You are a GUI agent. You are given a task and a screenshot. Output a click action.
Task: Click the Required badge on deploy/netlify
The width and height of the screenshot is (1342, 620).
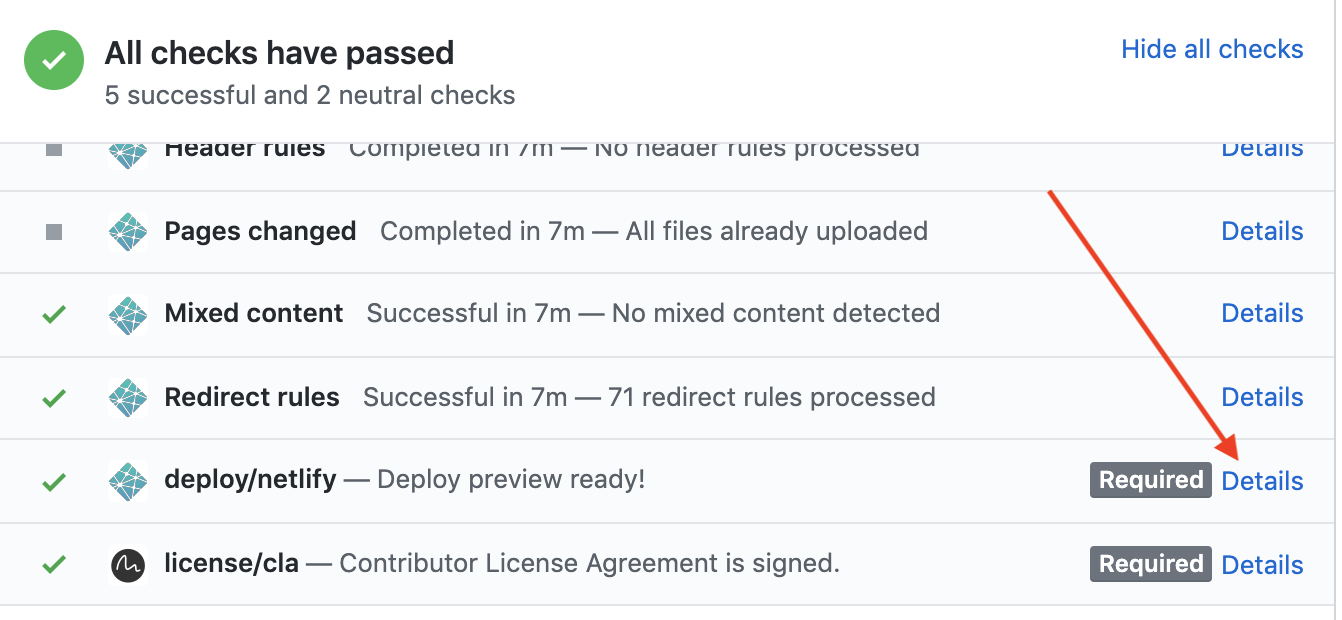click(x=1151, y=480)
